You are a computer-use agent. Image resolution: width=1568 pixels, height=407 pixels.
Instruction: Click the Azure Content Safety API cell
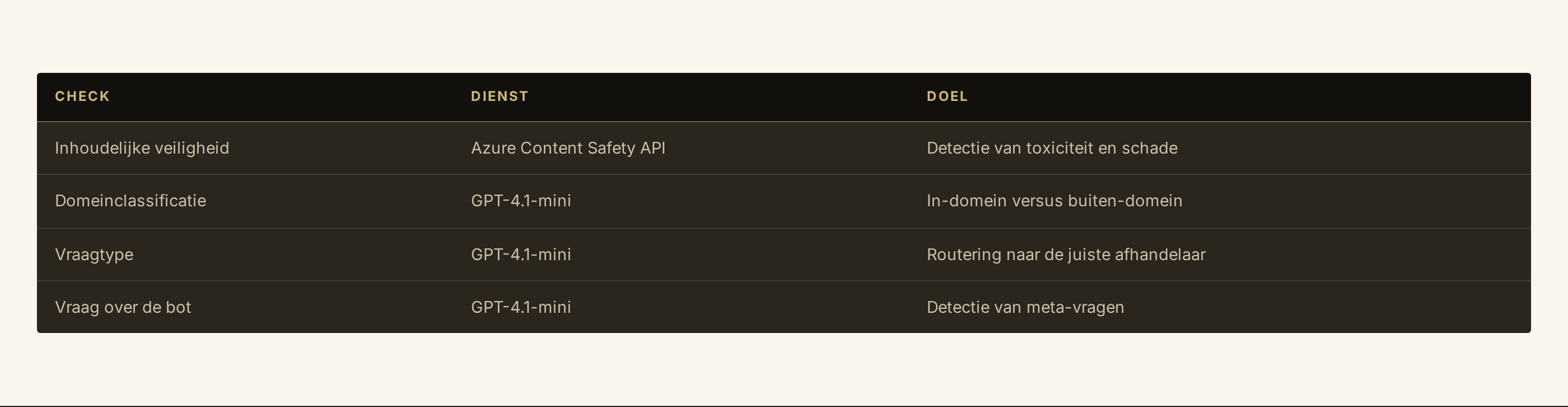[567, 148]
